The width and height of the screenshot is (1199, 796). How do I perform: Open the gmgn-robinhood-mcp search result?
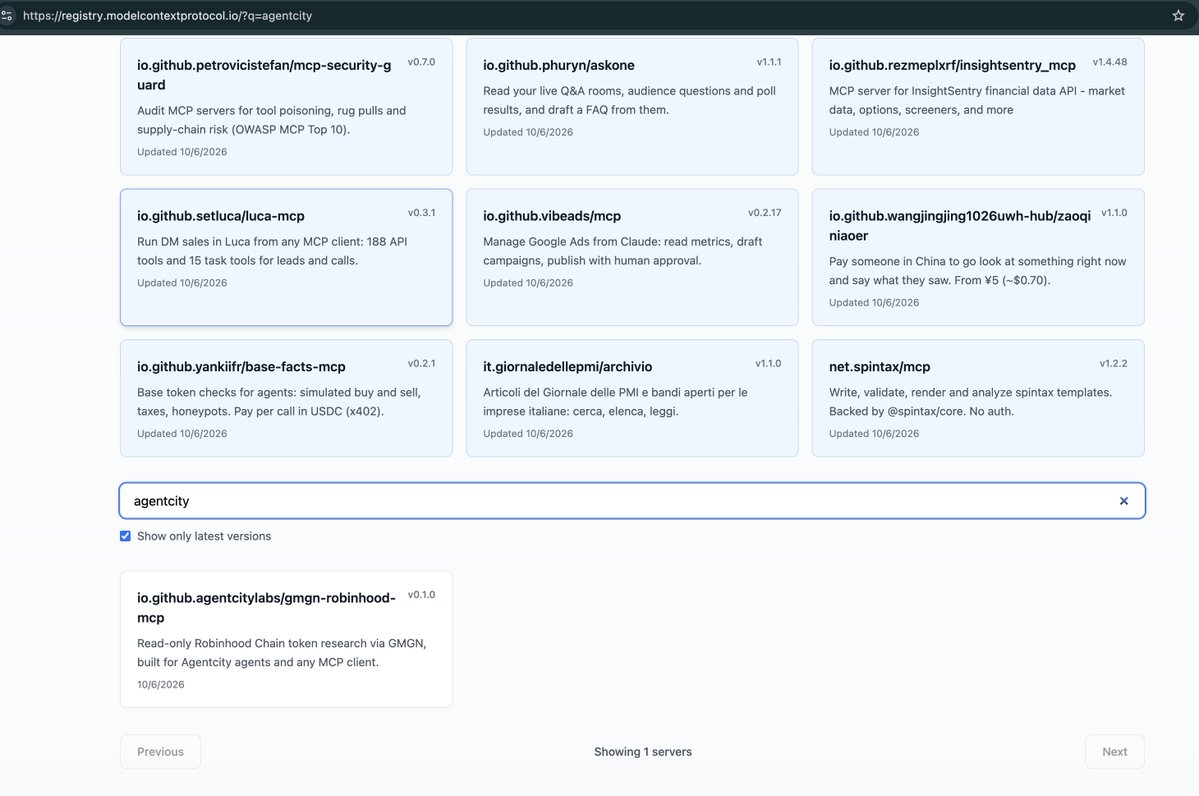tap(286, 639)
